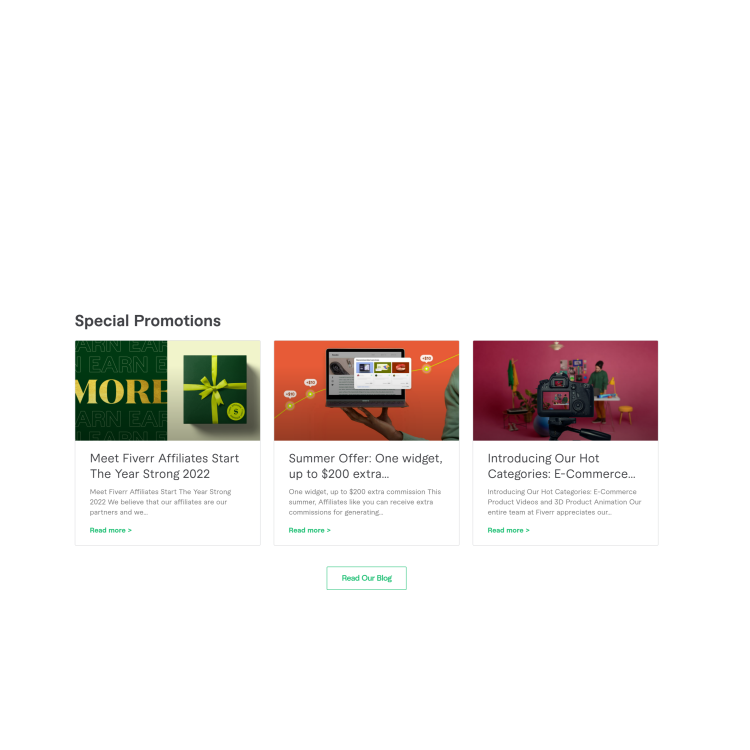750x750 pixels.
Task: Open the orange laptop widget promotion image
Action: [x=366, y=390]
